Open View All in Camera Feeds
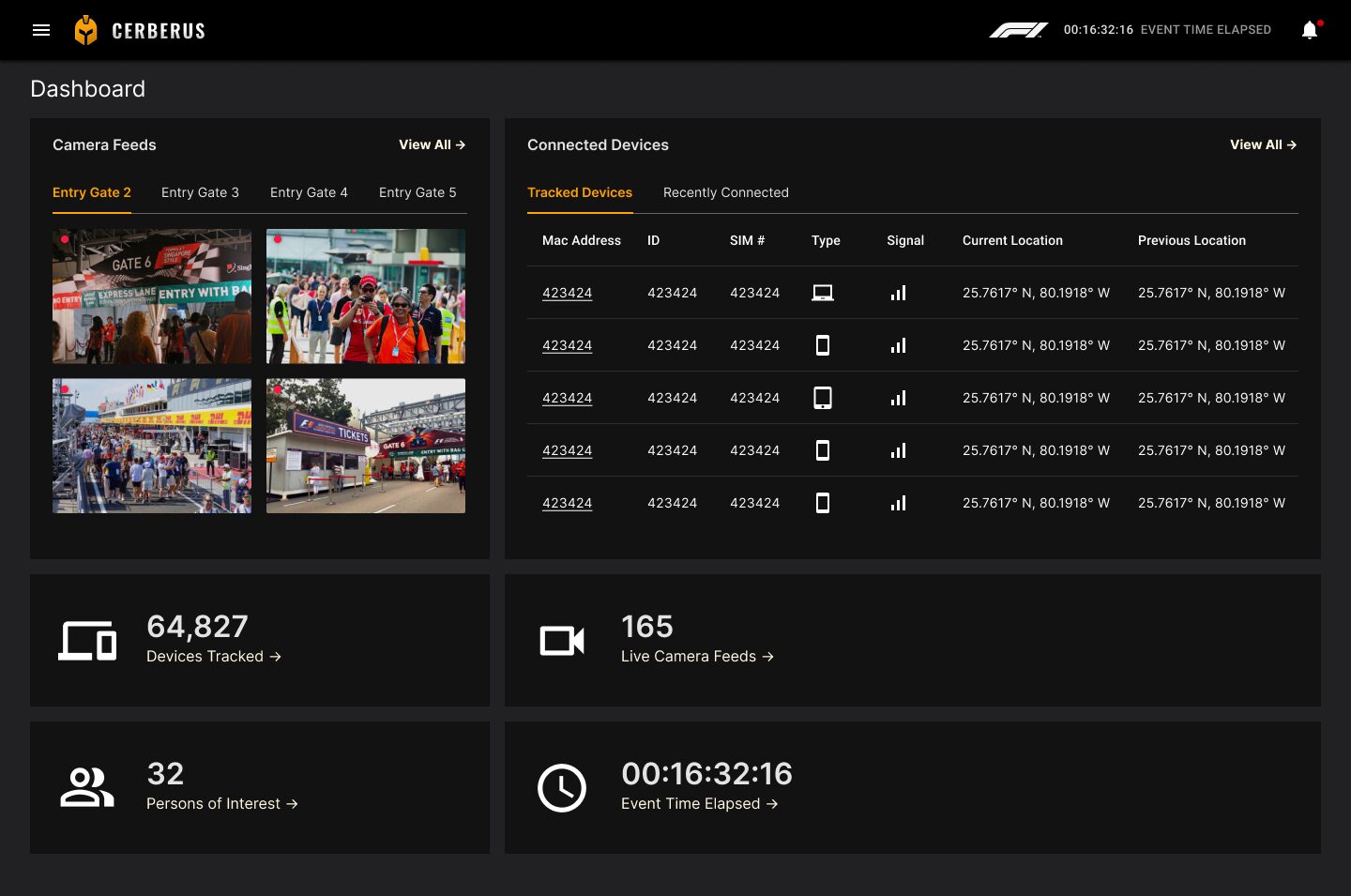 [x=432, y=144]
